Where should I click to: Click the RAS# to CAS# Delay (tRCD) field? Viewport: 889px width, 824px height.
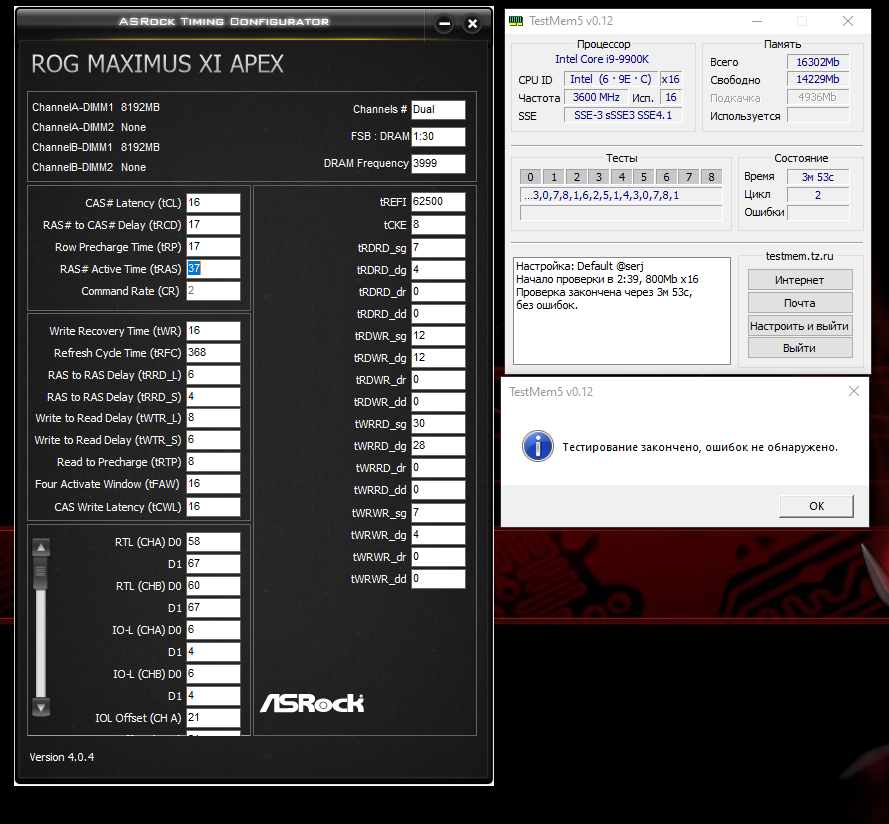[x=213, y=225]
